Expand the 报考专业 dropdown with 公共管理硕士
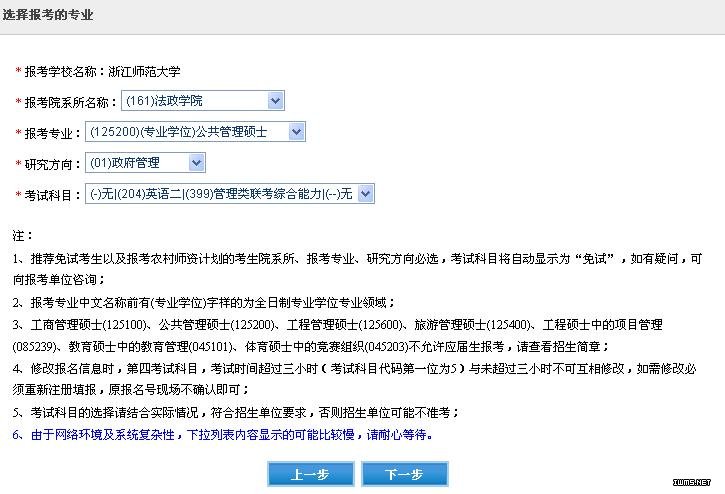The image size is (725, 494). click(195, 132)
